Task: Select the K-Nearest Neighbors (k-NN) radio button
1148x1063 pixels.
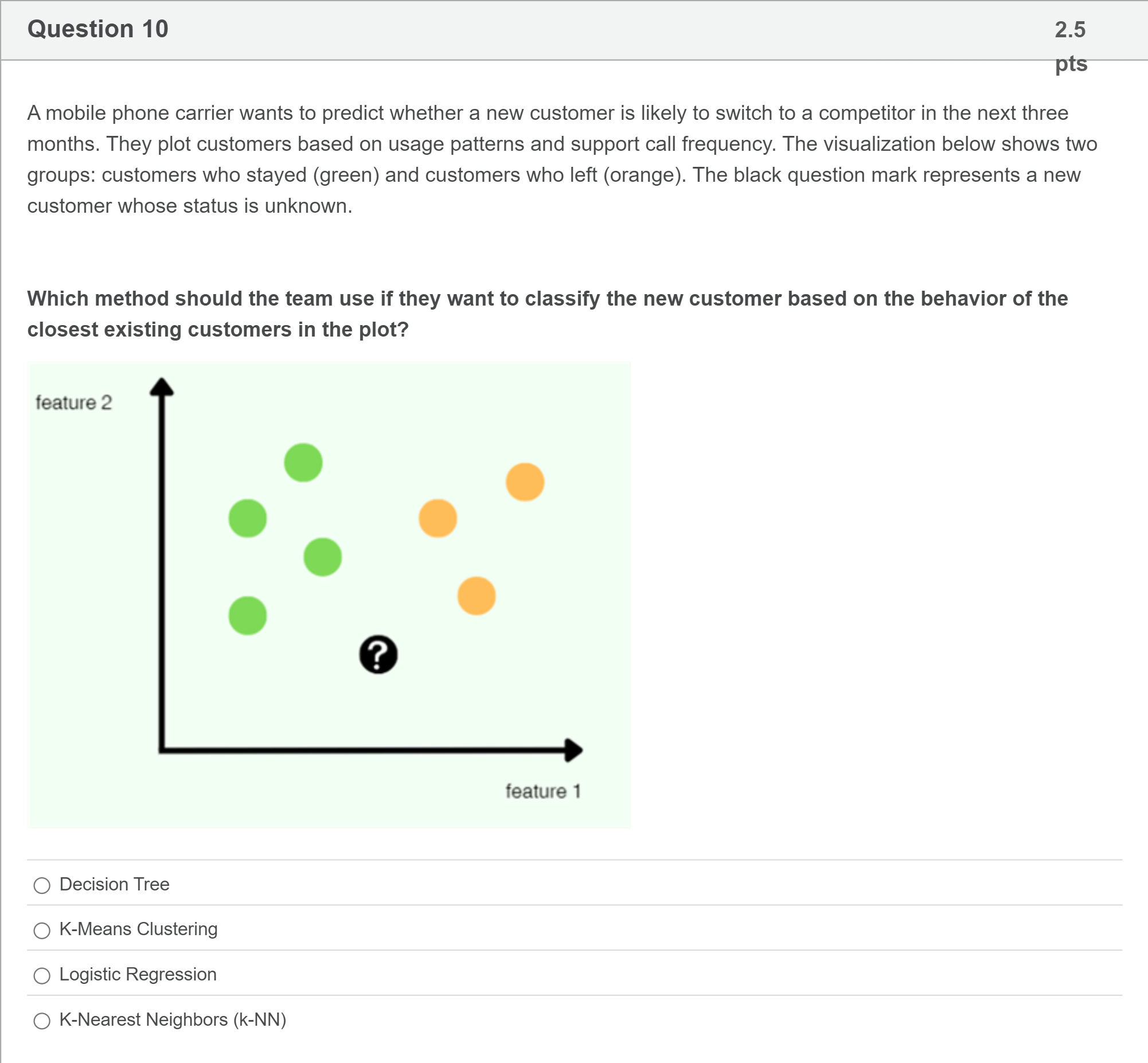Action: point(42,1021)
